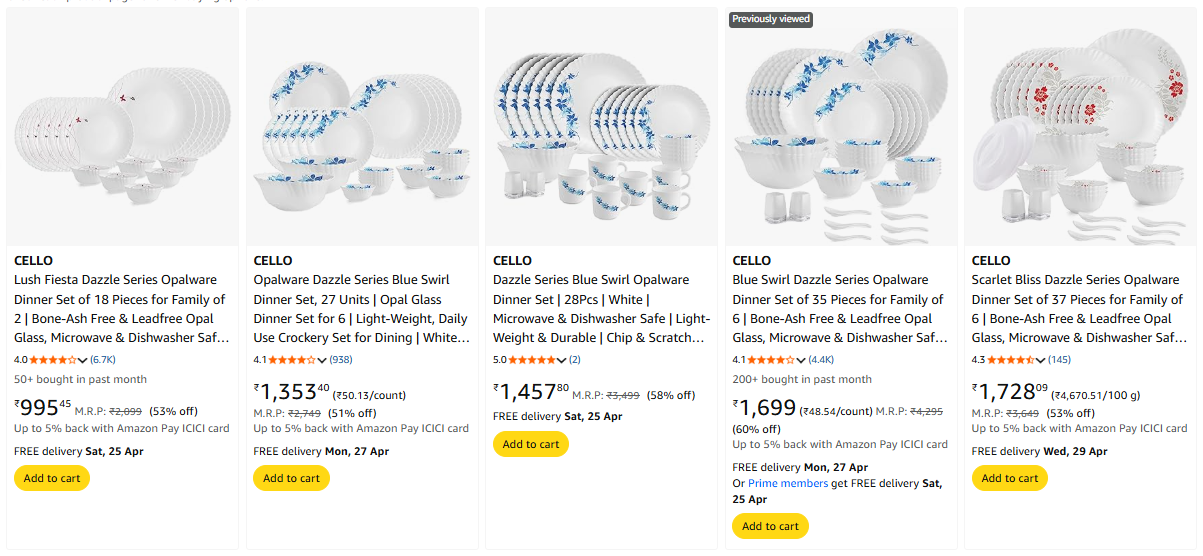This screenshot has width=1203, height=556.
Task: View 4.4K reviews of Blue Swirl 35 Pieces
Action: 821,360
